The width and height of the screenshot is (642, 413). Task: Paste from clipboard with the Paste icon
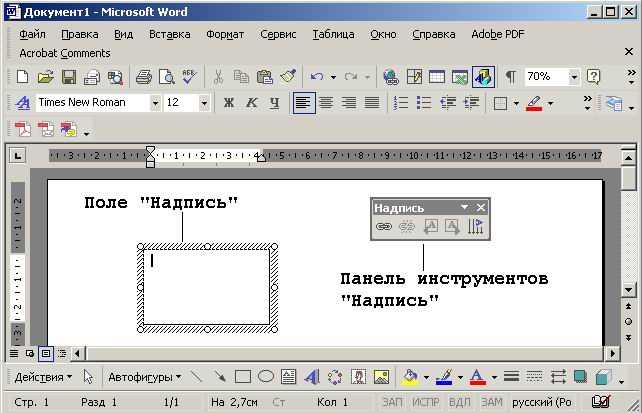[x=264, y=77]
